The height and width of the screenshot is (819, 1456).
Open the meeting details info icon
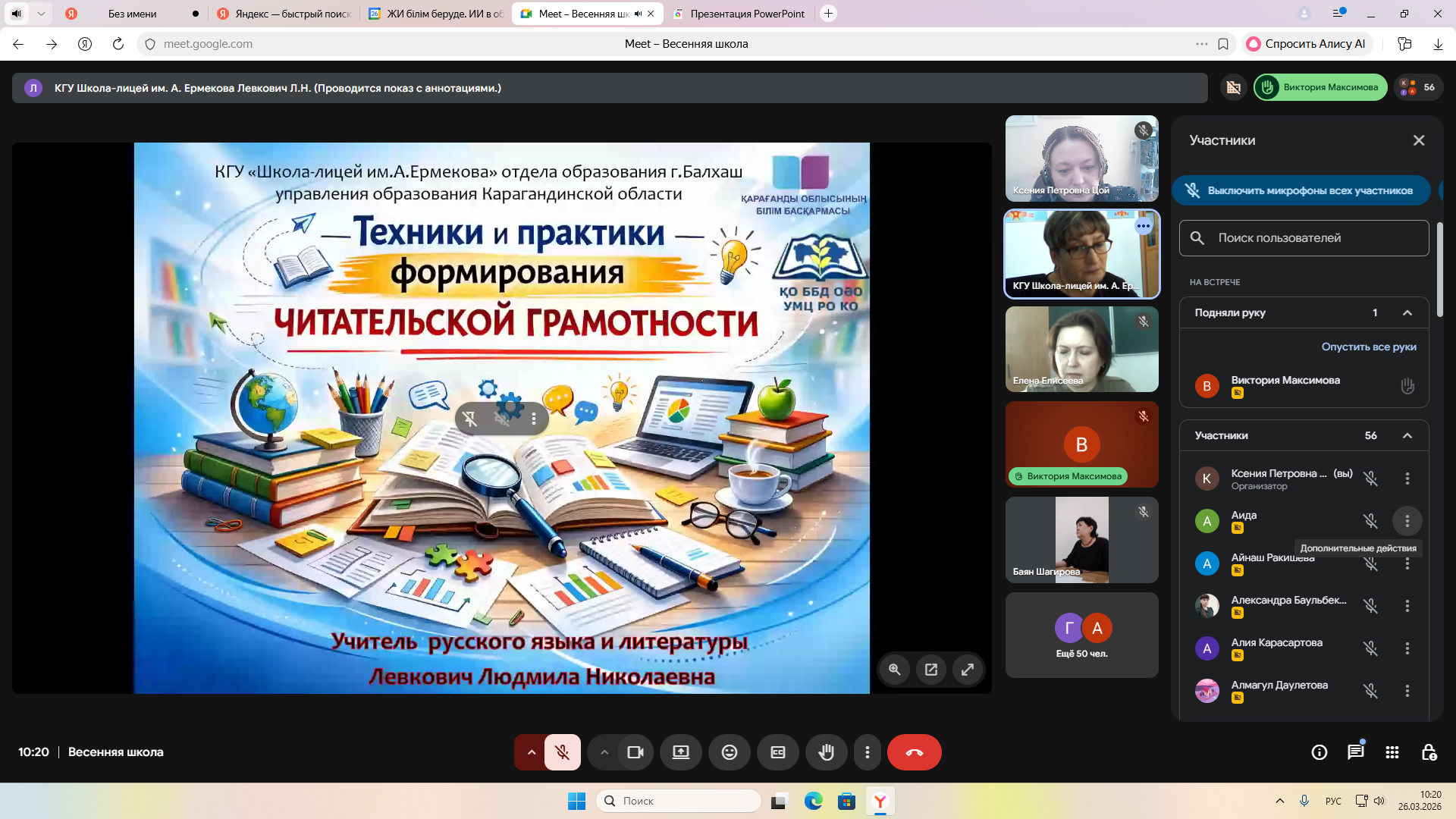[x=1319, y=752]
